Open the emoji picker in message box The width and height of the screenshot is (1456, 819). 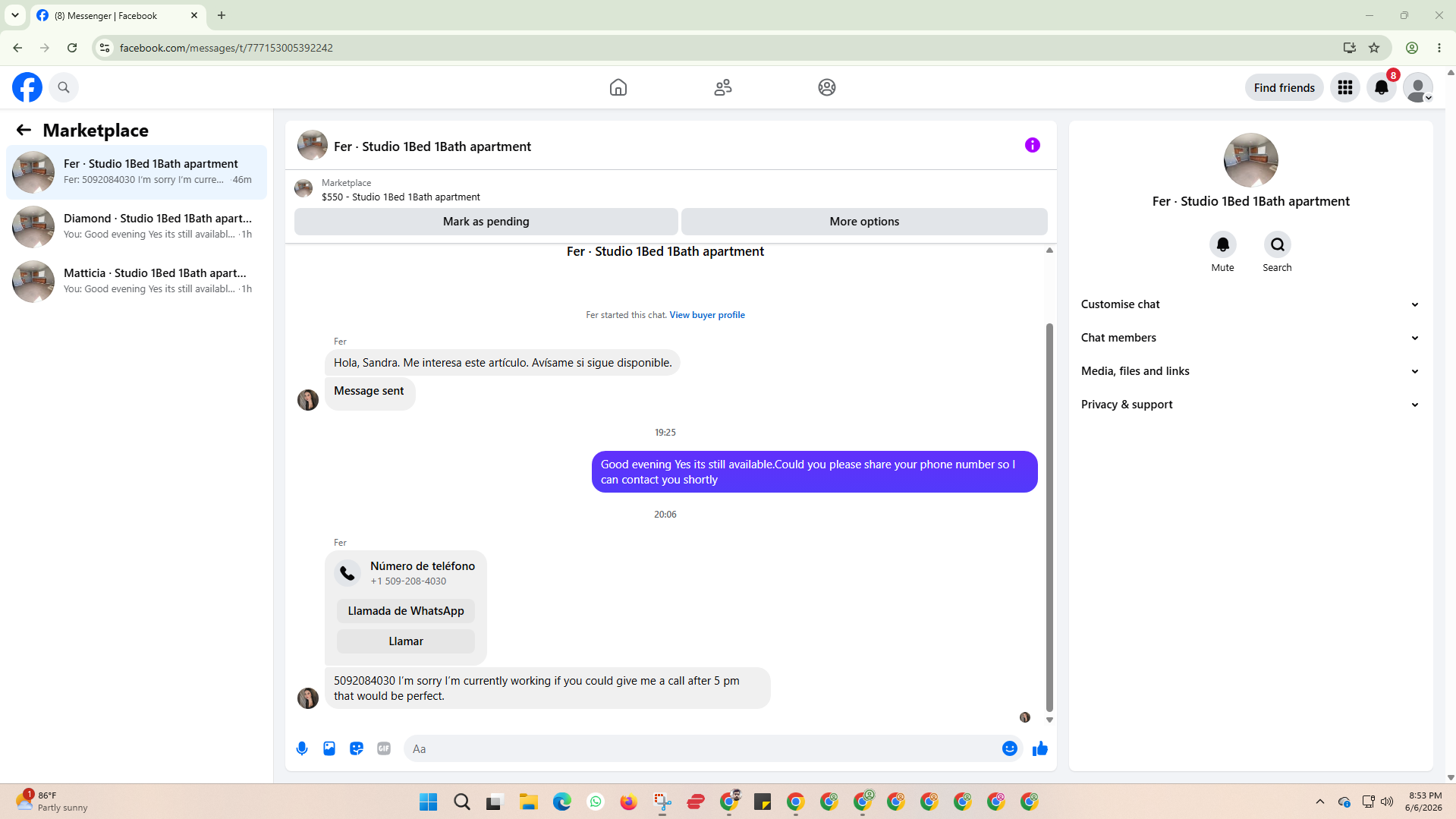point(1010,748)
